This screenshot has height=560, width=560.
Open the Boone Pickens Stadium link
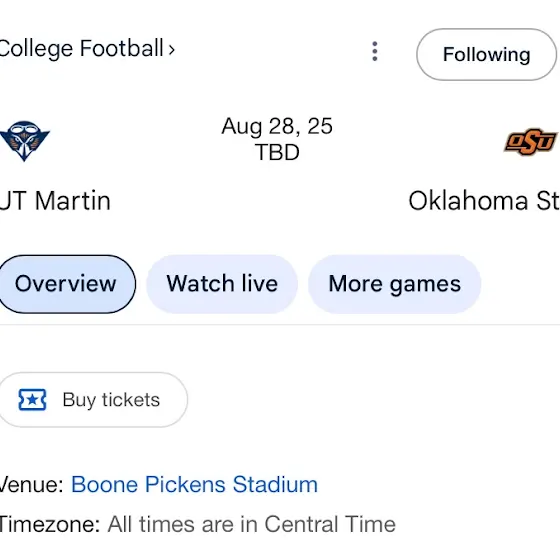pos(194,484)
